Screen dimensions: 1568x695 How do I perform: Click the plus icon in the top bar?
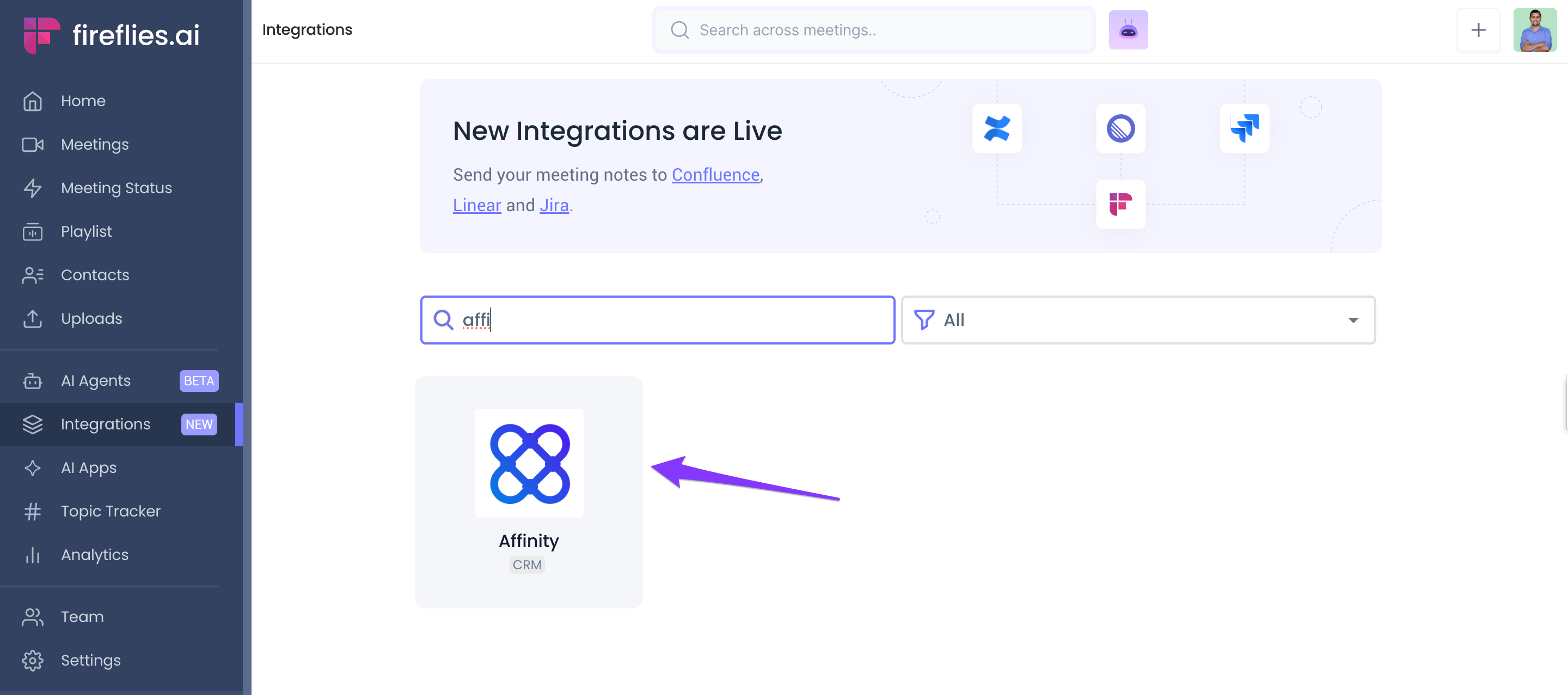[x=1478, y=30]
